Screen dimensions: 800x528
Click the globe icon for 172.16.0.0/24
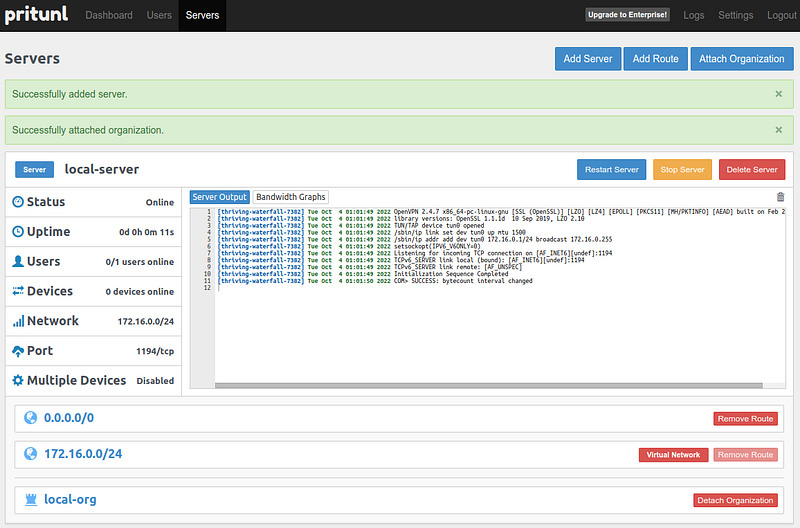pyautogui.click(x=31, y=454)
